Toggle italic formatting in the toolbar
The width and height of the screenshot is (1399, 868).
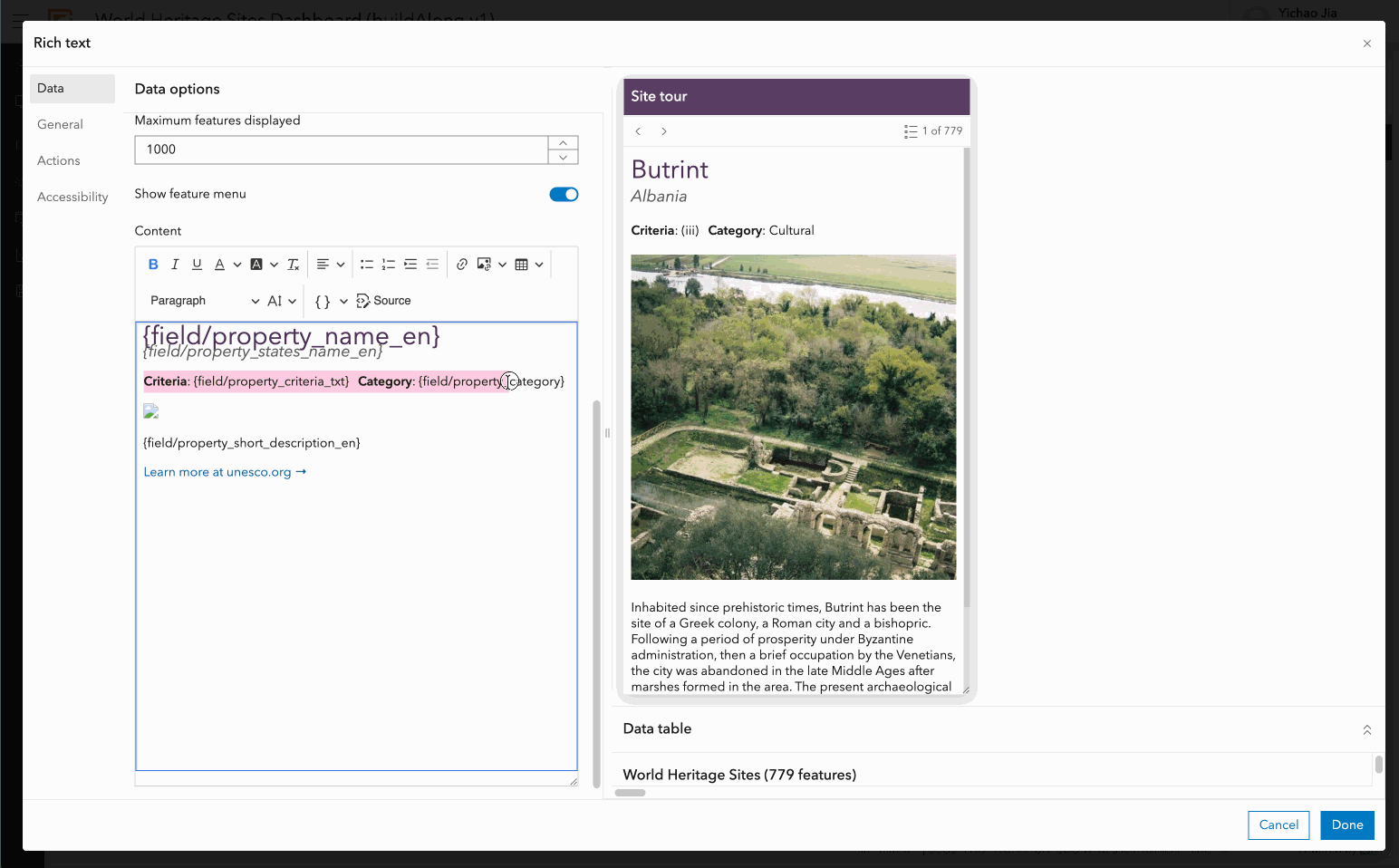coord(175,265)
